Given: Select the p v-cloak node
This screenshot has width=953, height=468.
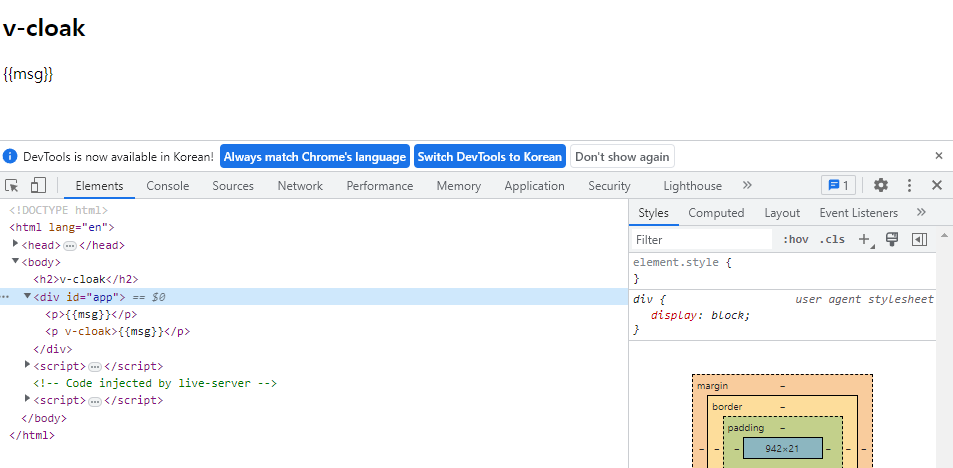Looking at the screenshot, I should click(117, 332).
